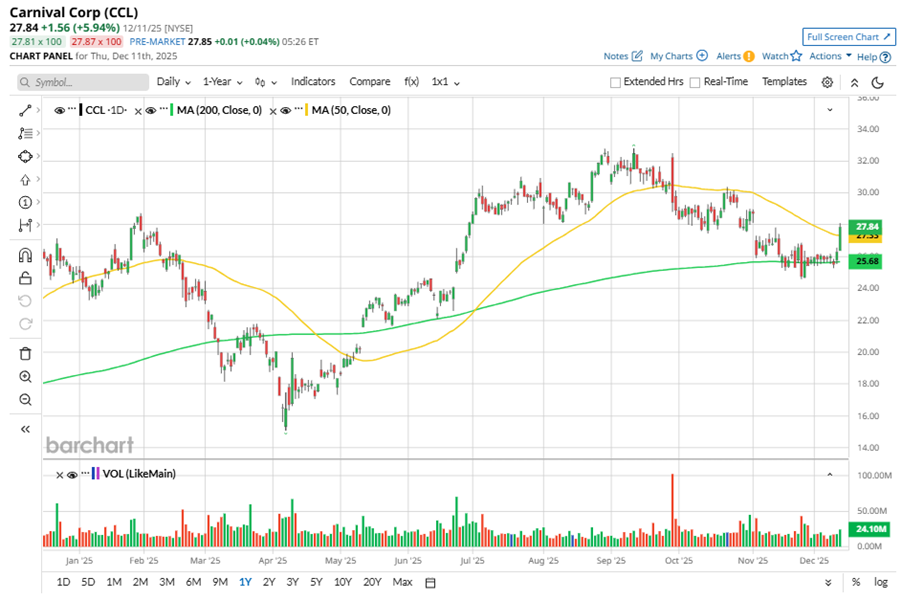The width and height of the screenshot is (902, 600).
Task: Click the trash delete drawings icon
Action: coord(25,353)
